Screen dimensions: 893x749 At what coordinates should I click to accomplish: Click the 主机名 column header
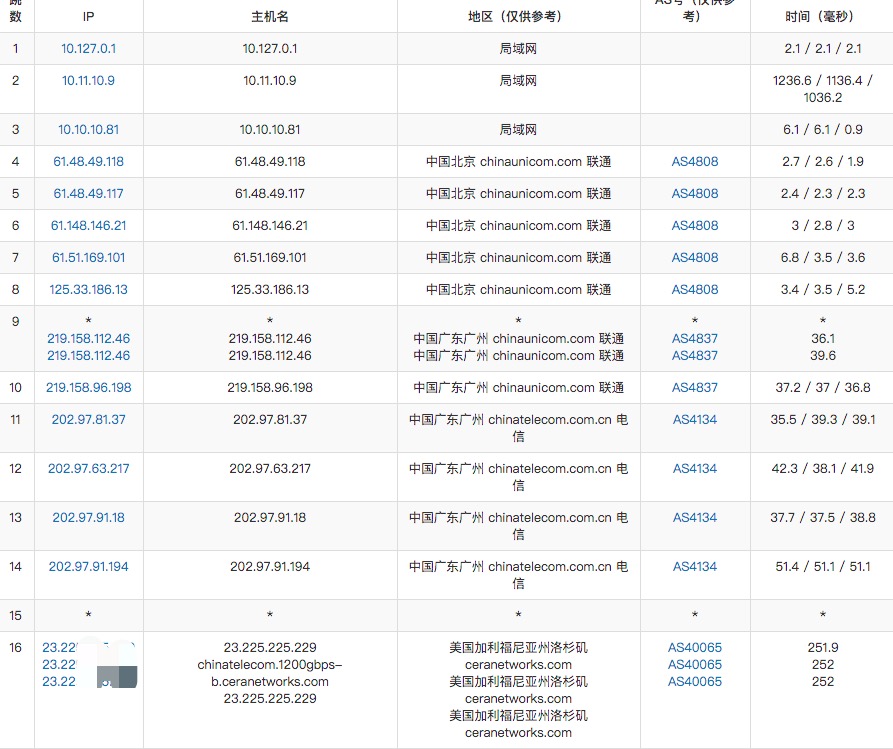click(270, 17)
